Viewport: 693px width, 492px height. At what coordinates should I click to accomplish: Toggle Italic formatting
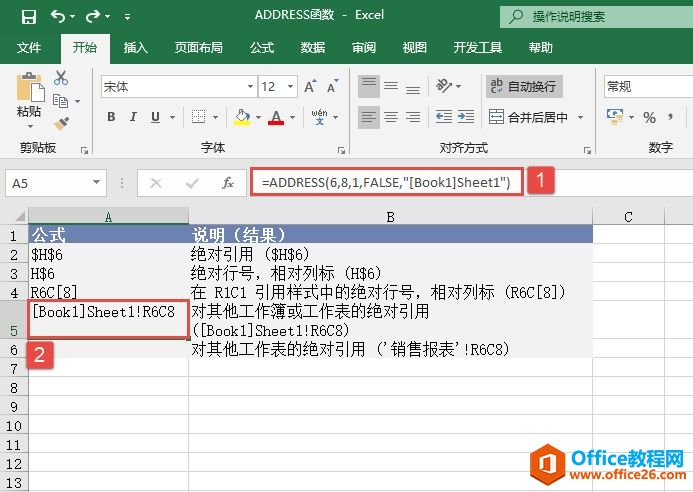[133, 117]
